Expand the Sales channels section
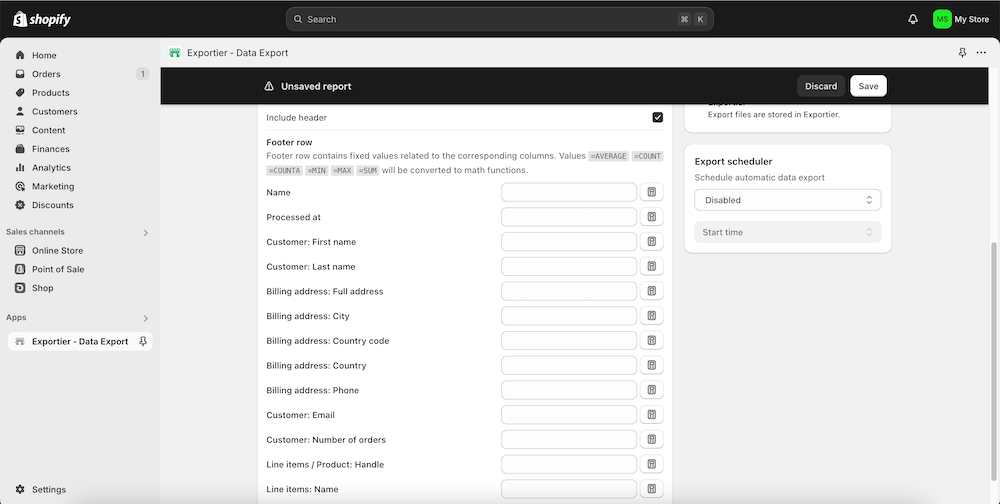This screenshot has width=1000, height=504. click(145, 232)
